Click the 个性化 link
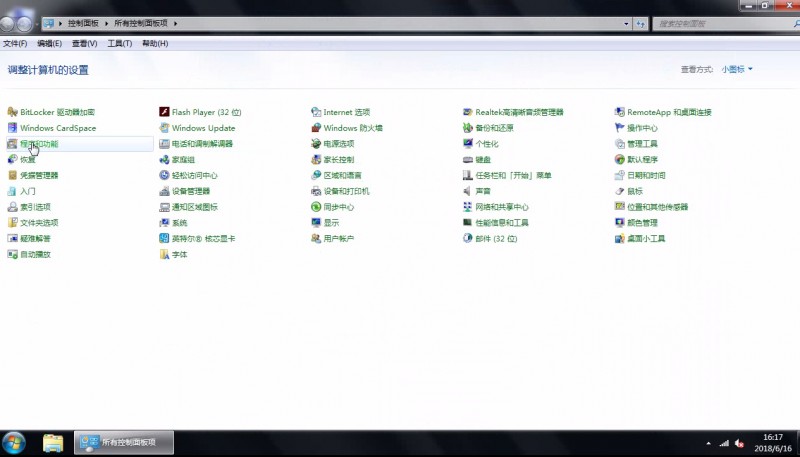The width and height of the screenshot is (800, 457). tap(487, 144)
